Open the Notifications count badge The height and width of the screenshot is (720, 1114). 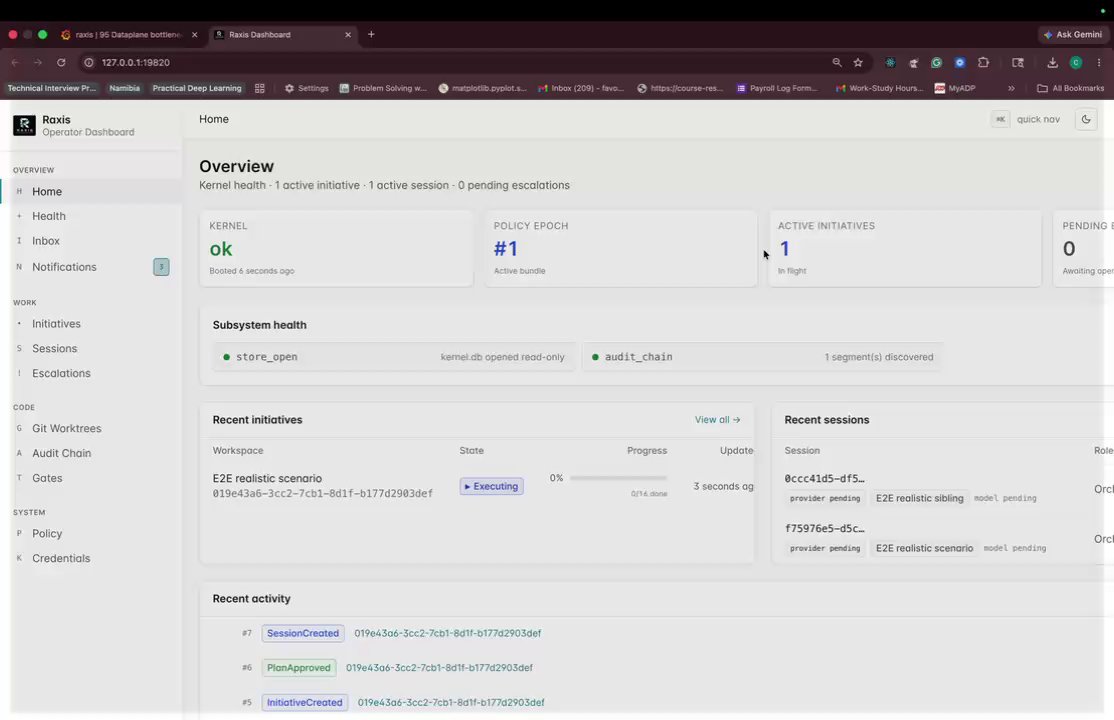pos(161,267)
